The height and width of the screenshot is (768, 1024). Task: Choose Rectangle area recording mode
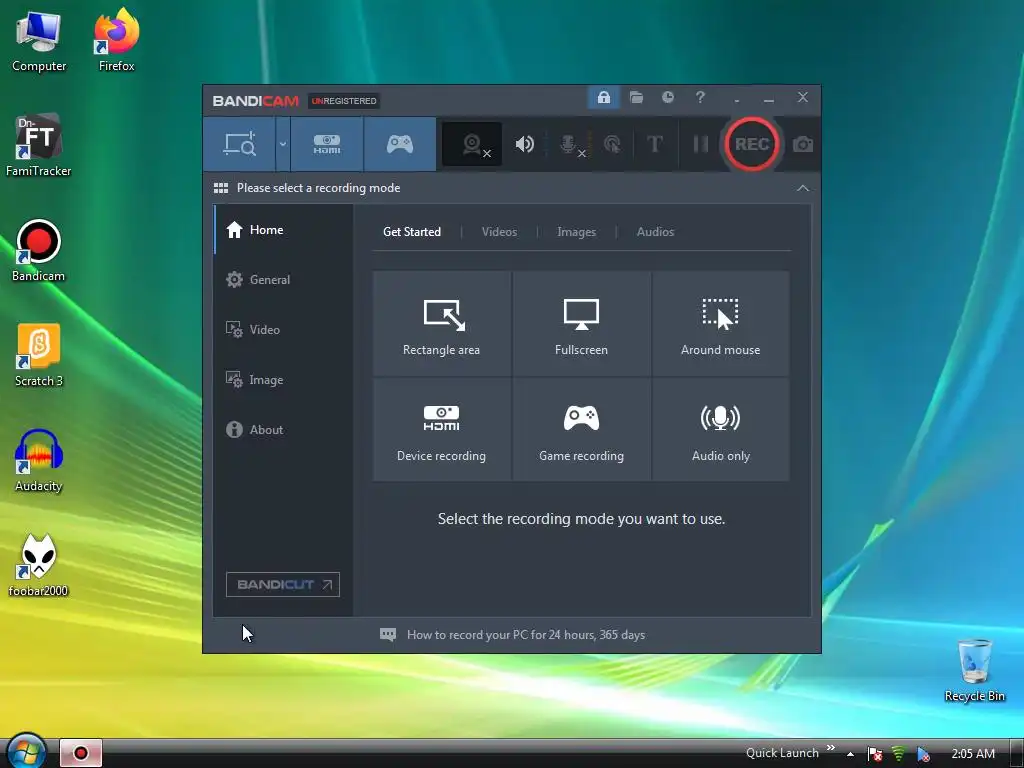click(441, 324)
